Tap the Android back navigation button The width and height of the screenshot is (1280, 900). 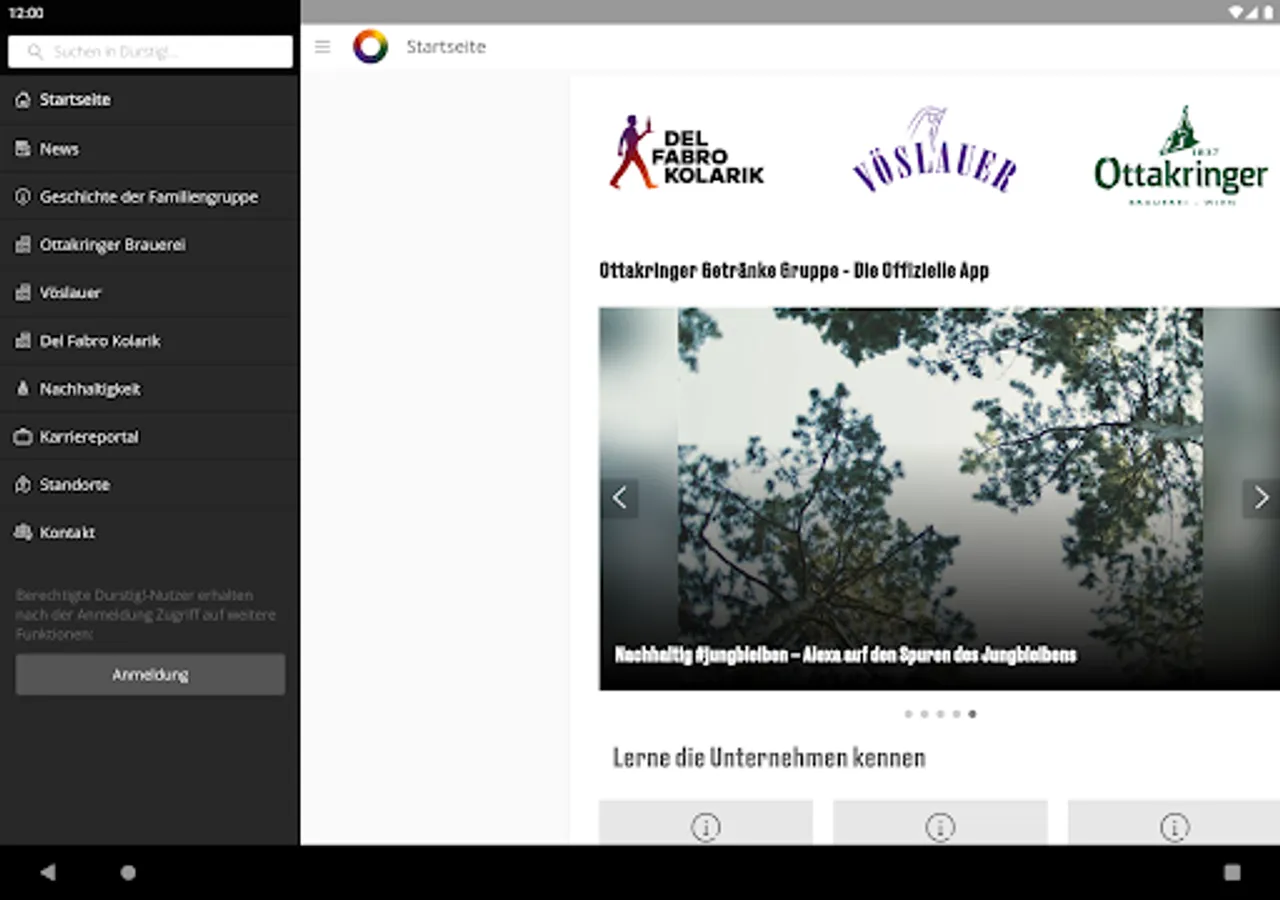tap(47, 872)
